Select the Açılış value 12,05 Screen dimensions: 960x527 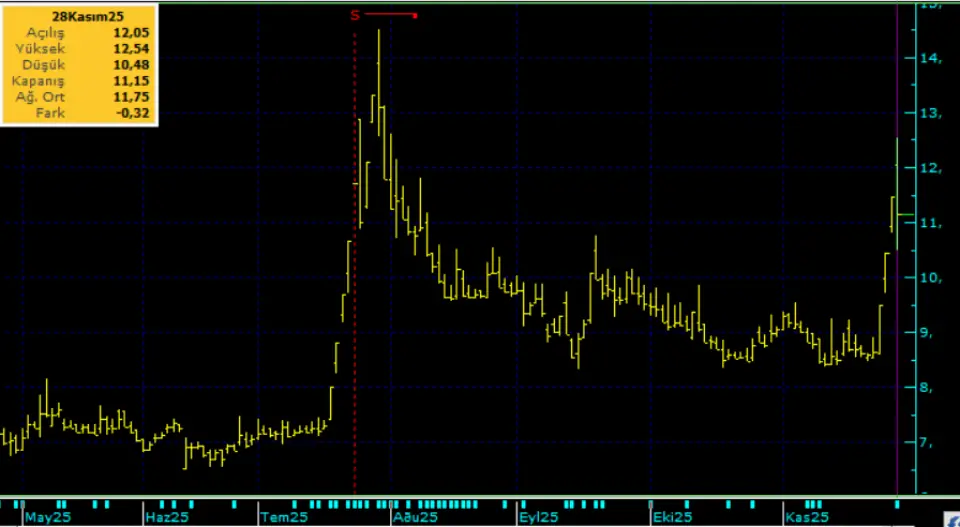tap(130, 33)
